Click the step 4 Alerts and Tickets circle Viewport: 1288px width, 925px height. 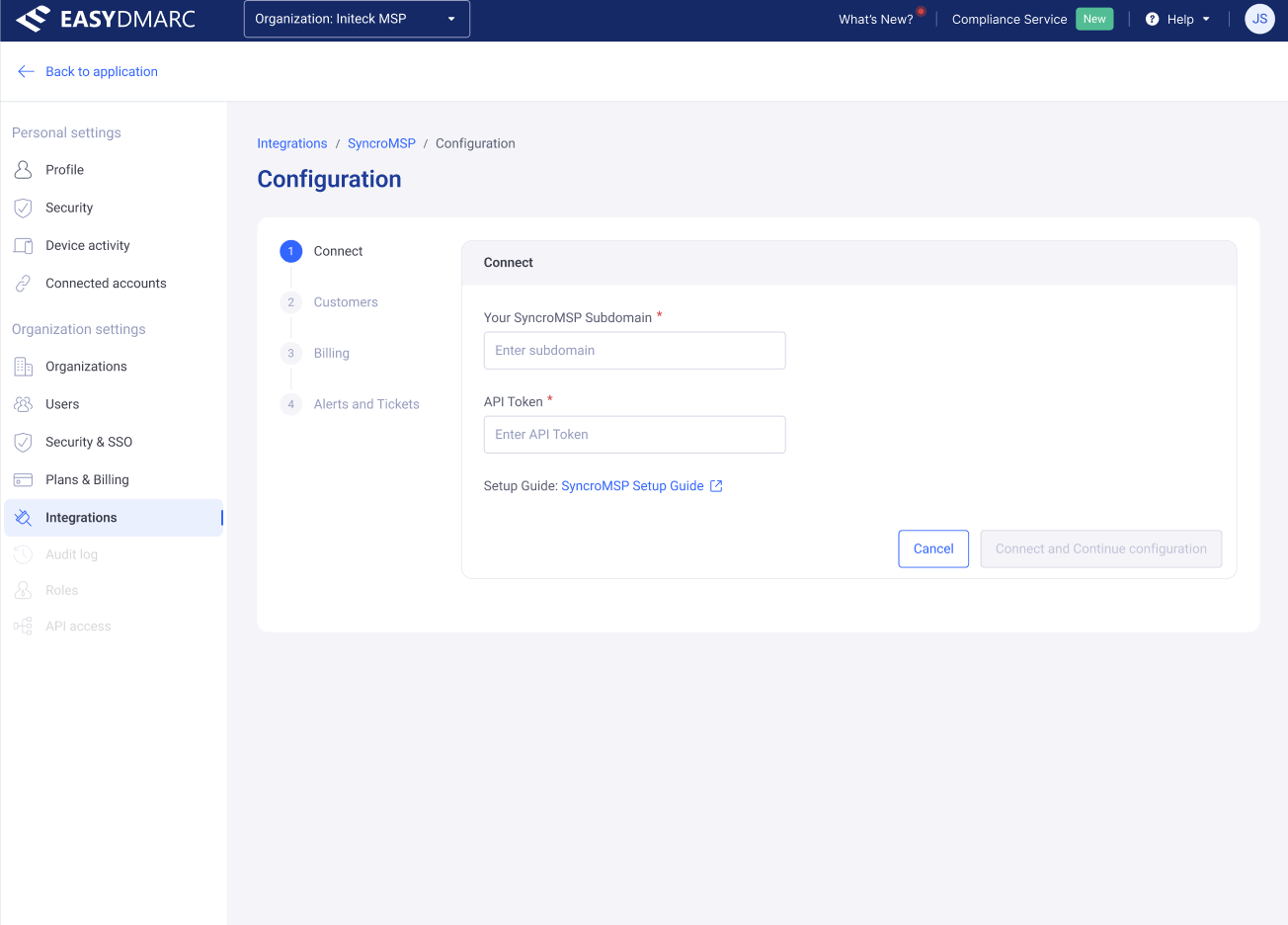(x=290, y=404)
